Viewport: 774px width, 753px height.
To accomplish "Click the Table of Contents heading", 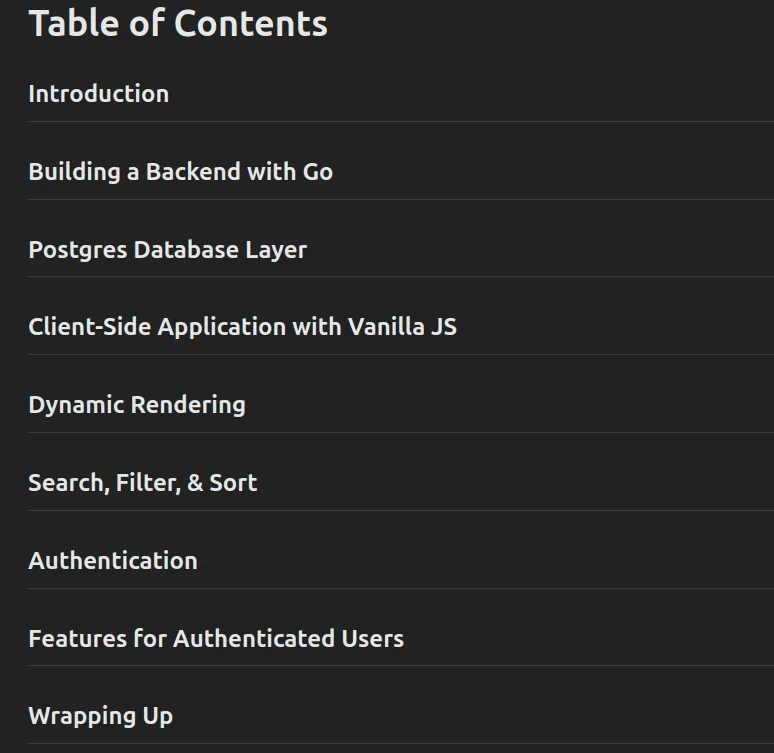I will (x=178, y=23).
